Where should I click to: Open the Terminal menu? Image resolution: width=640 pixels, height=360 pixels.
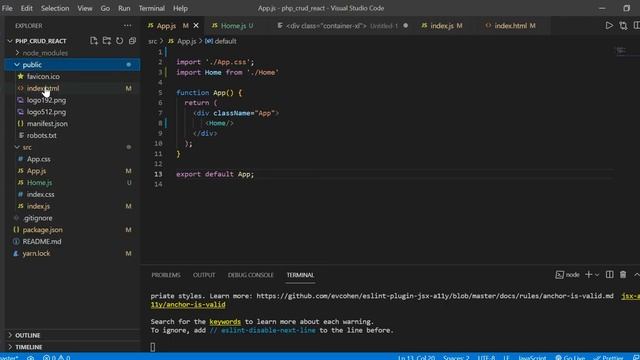point(151,8)
